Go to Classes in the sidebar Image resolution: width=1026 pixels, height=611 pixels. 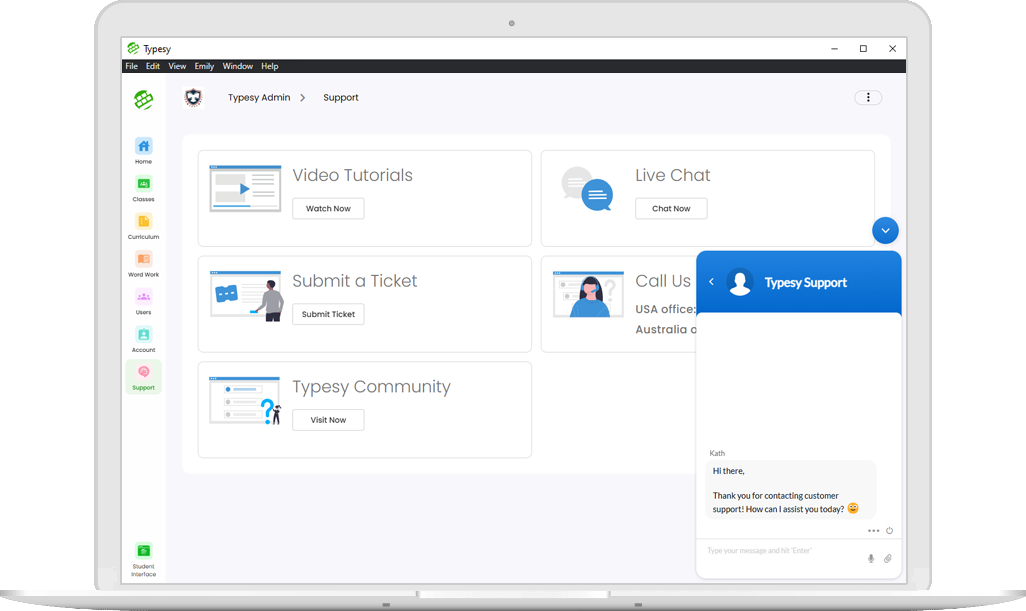tap(143, 188)
